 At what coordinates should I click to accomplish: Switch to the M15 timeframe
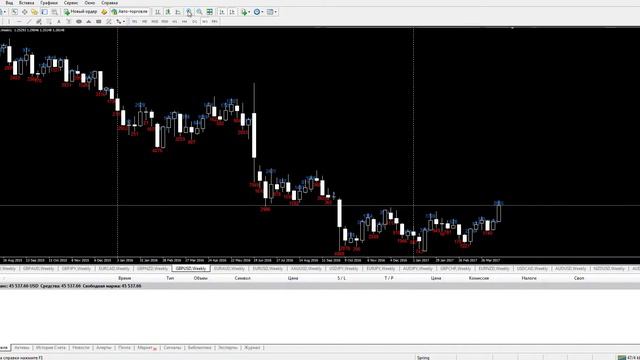[x=155, y=21]
